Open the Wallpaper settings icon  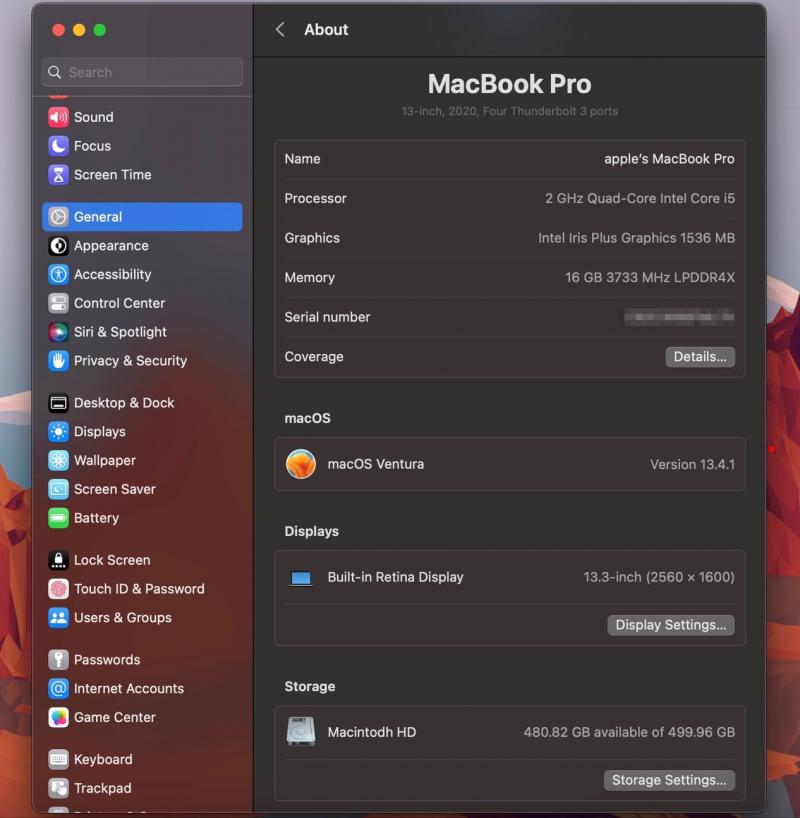58,461
